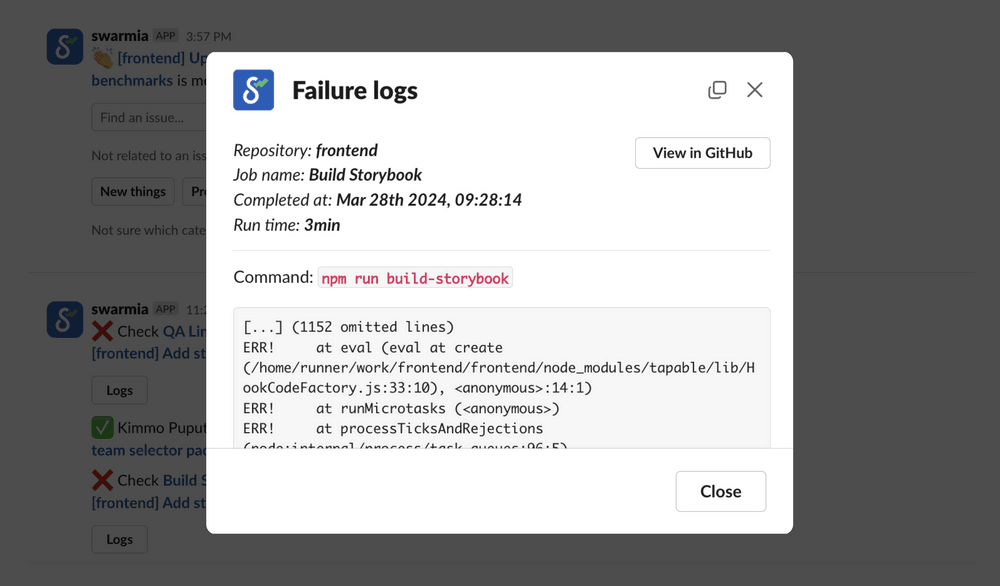The width and height of the screenshot is (1000, 586).
Task: Open Logs under the QA check message
Action: pos(119,390)
